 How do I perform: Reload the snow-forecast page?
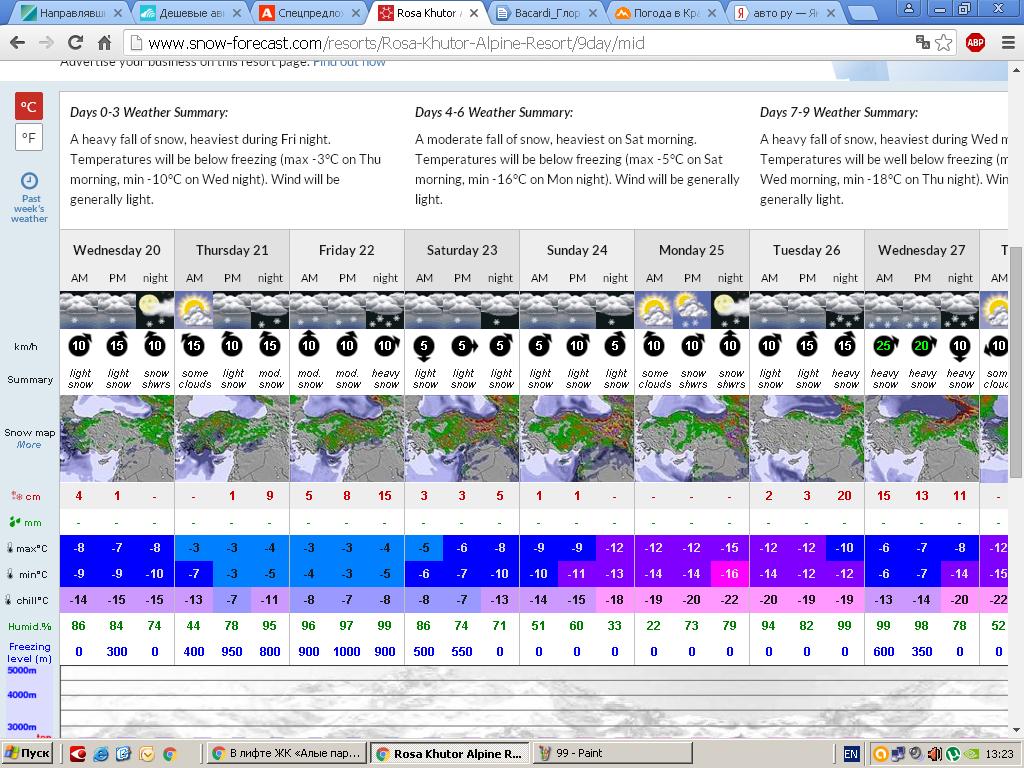coord(76,43)
